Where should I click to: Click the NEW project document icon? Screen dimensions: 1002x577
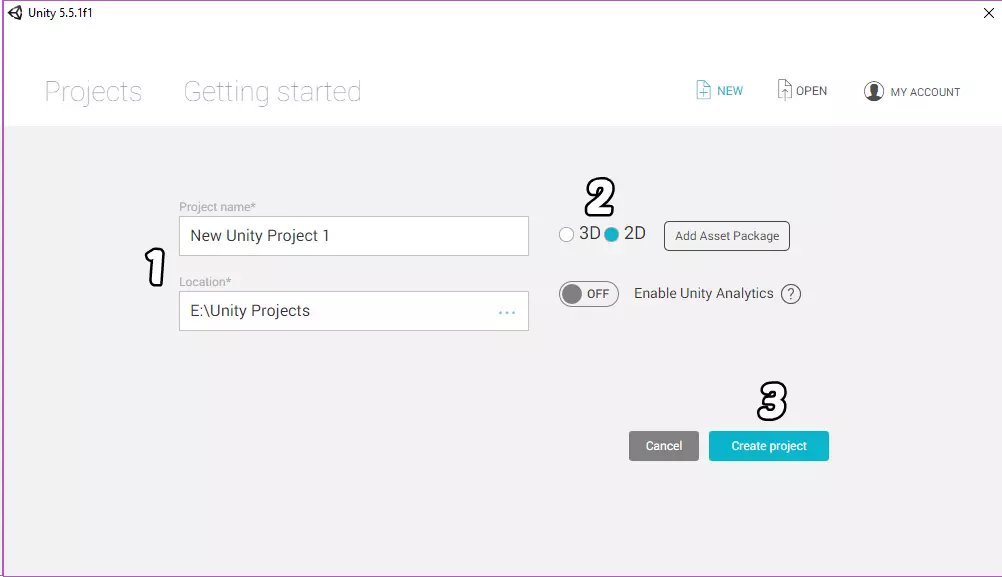tap(704, 90)
